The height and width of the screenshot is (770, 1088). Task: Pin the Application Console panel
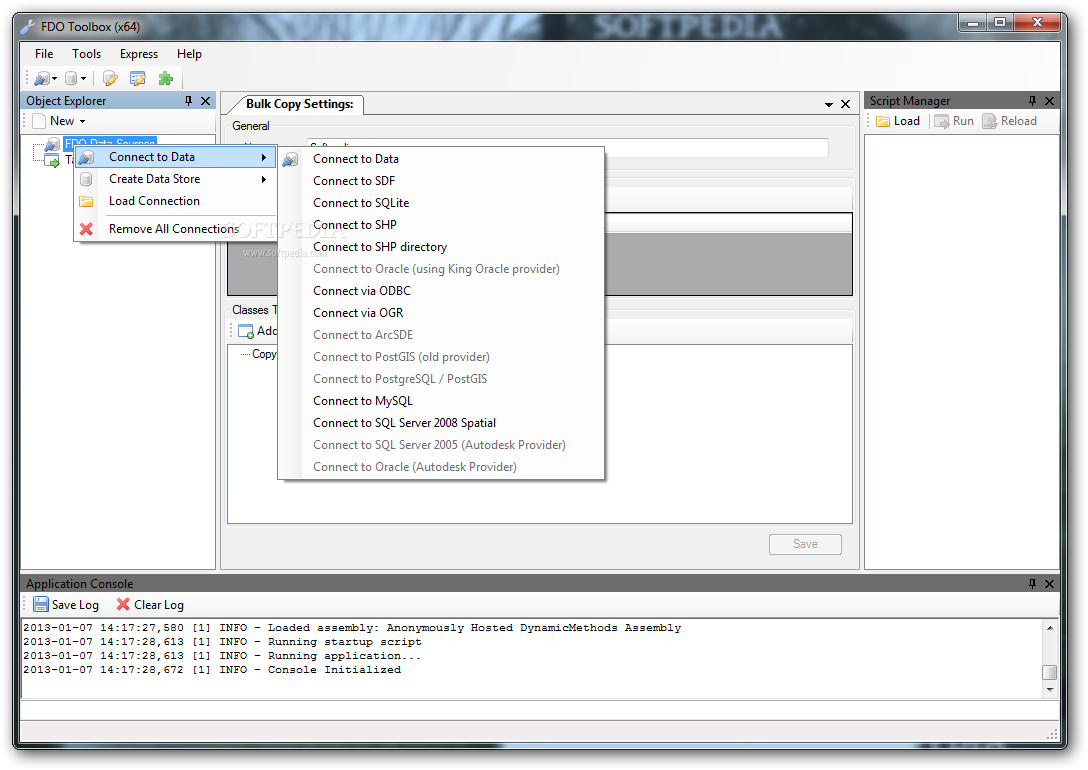[x=1032, y=584]
